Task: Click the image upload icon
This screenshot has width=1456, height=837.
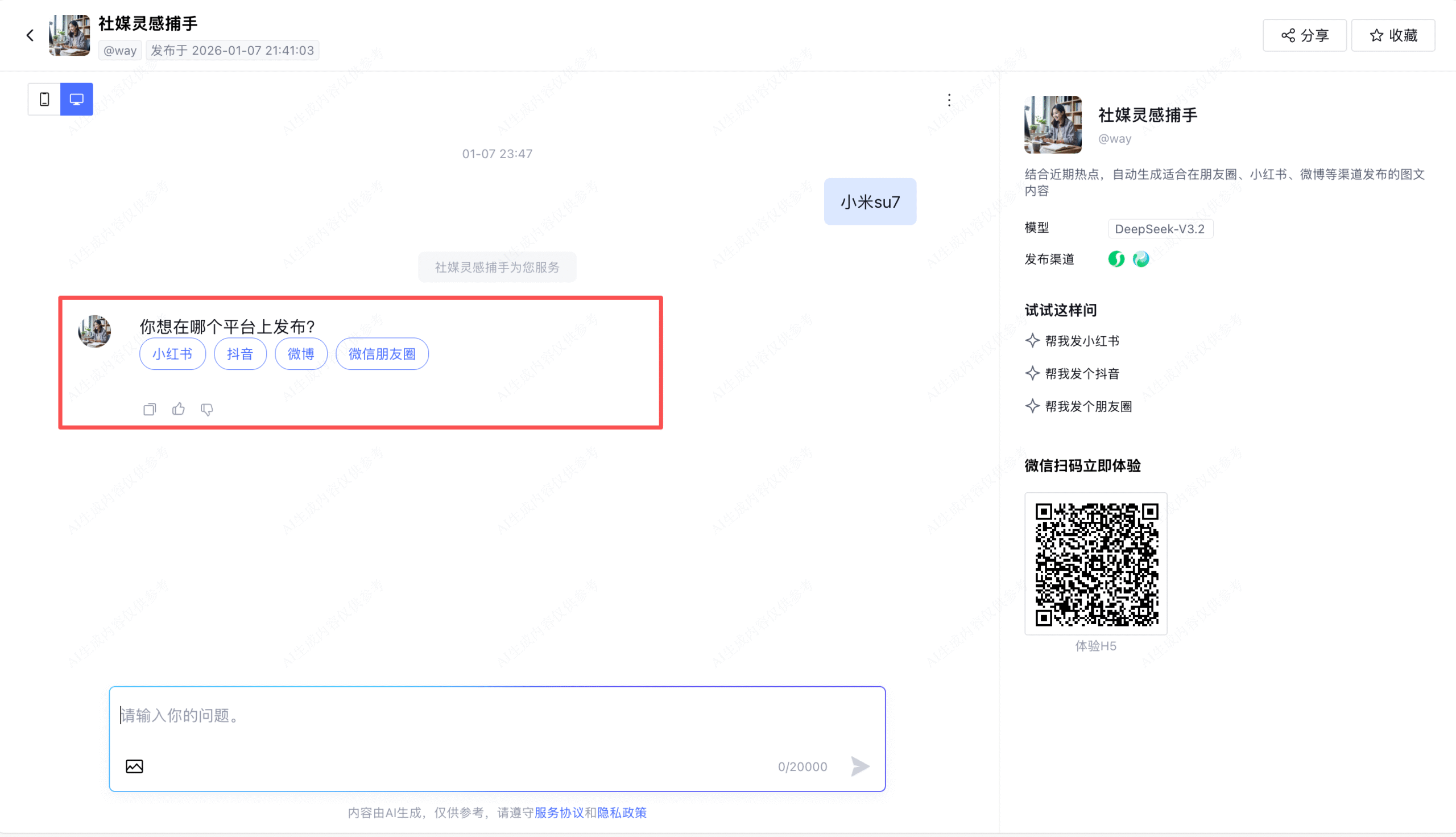Action: click(134, 766)
